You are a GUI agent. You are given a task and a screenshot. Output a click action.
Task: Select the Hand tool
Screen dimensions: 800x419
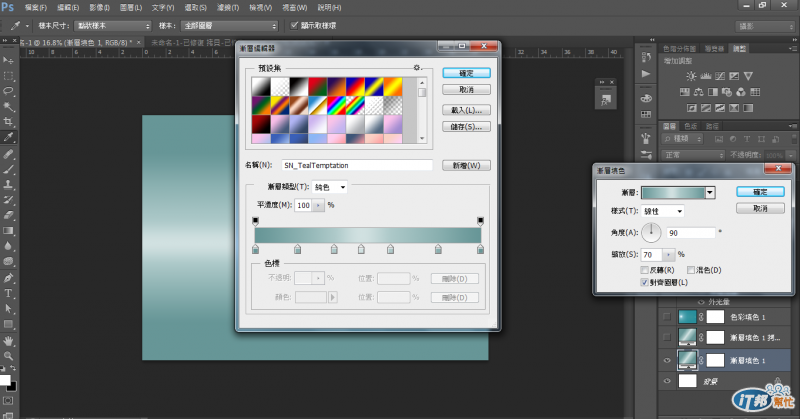click(8, 340)
